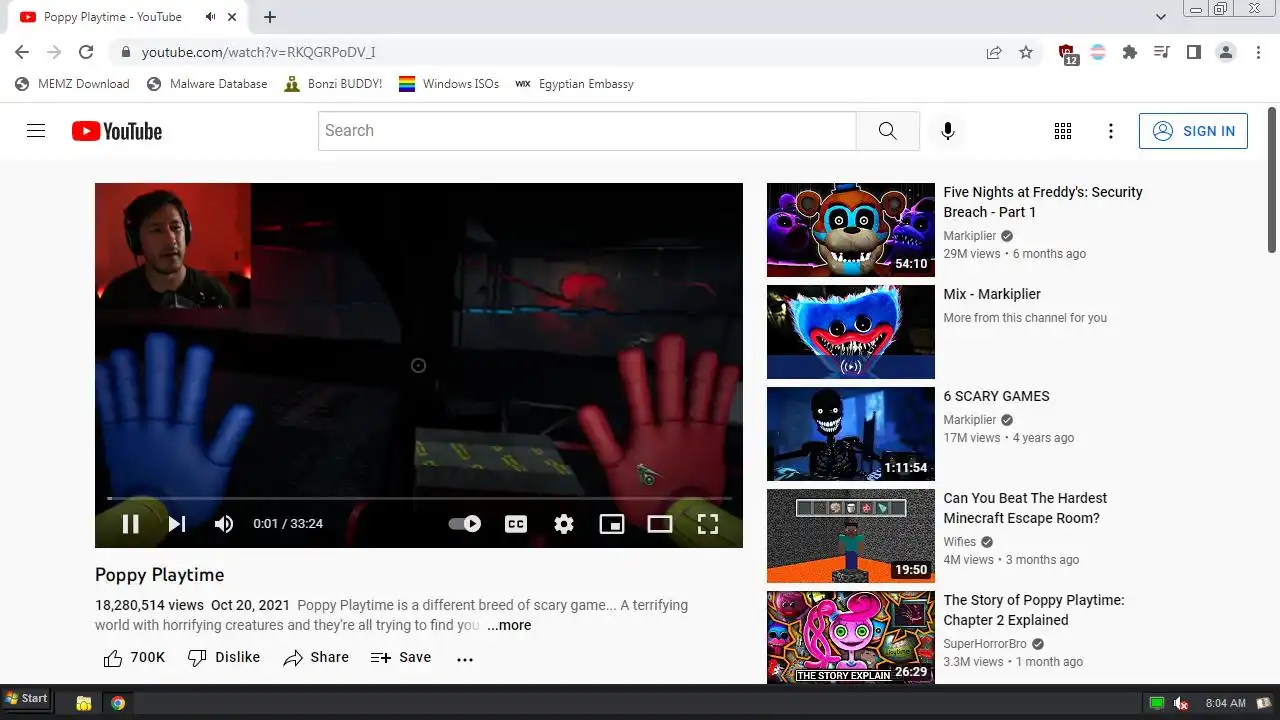Image resolution: width=1280 pixels, height=720 pixels.
Task: Open Malware Database bookmark
Action: click(207, 84)
